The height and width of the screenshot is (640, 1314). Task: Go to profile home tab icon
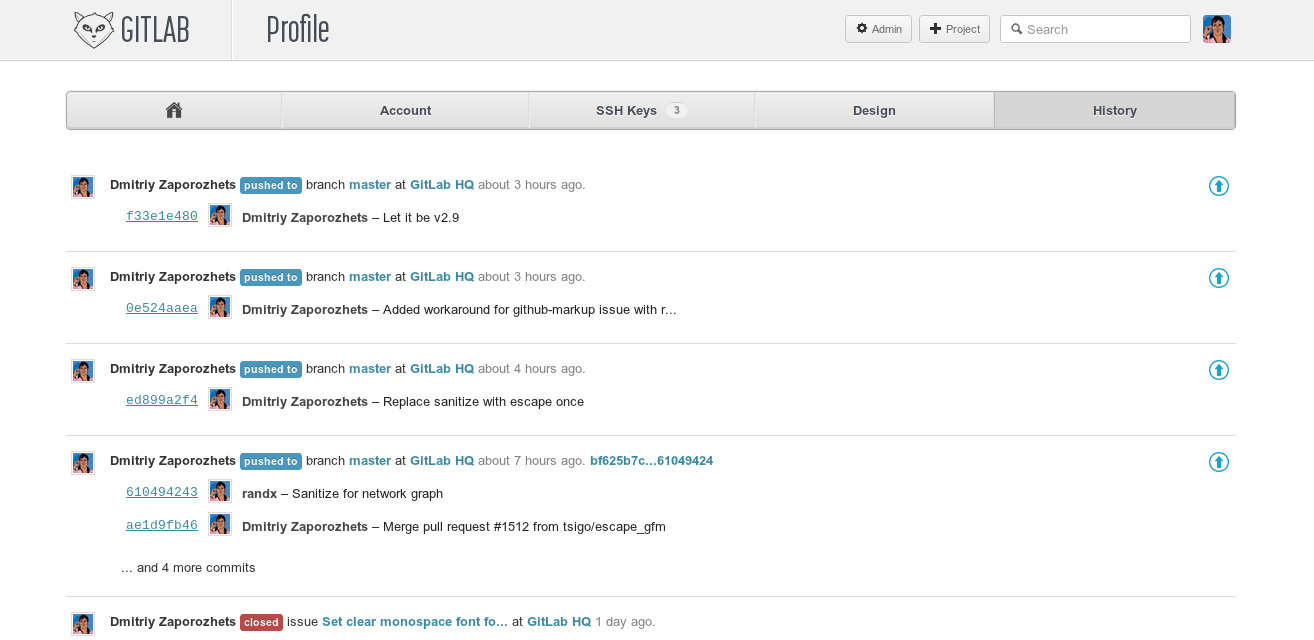tap(174, 110)
